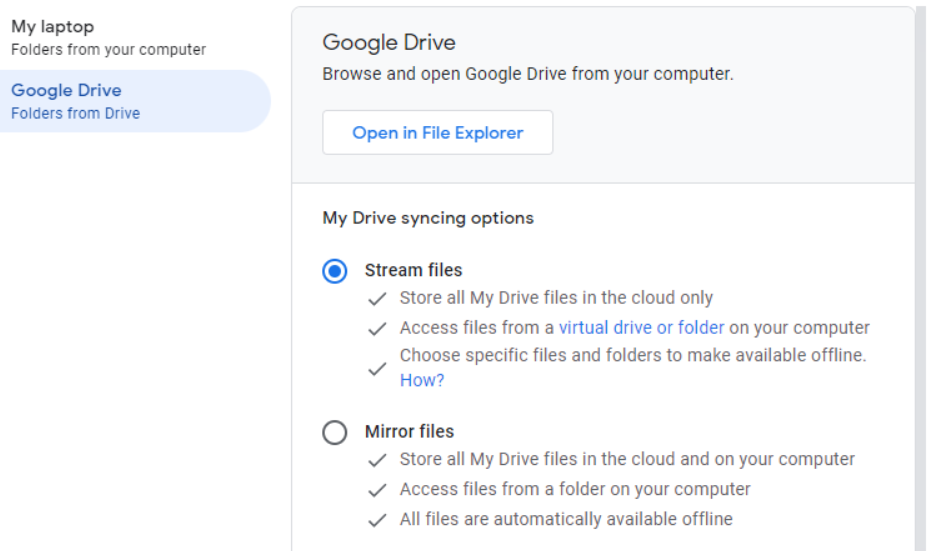The image size is (938, 551).
Task: Click checkmark beside 'All files are automatically available offline'
Action: point(377,520)
